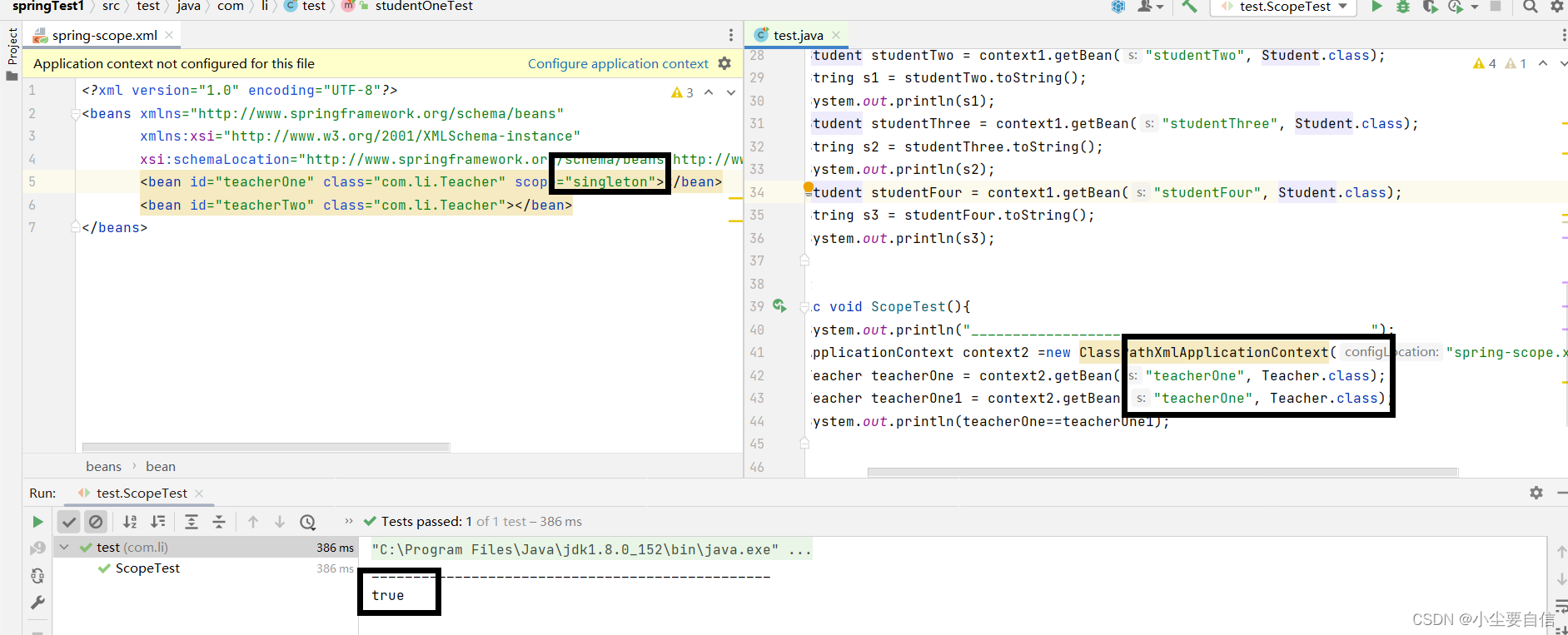Viewport: 1568px width, 635px height.
Task: Open the test.ScopeTest run configuration dropdown
Action: point(1284,7)
